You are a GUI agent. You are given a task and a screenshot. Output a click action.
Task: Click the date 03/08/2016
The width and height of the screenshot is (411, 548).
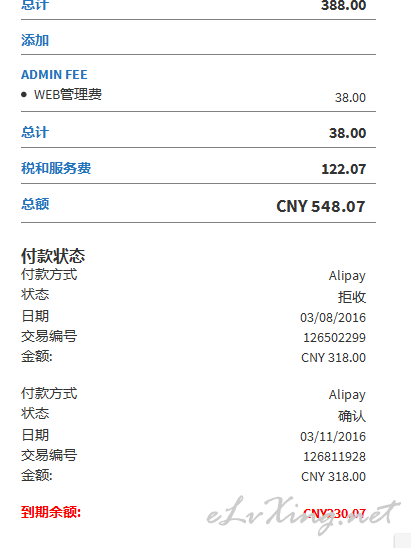coord(333,318)
